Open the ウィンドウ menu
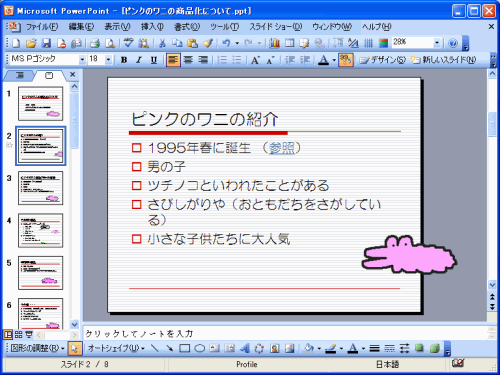500x375 pixels. [332, 27]
